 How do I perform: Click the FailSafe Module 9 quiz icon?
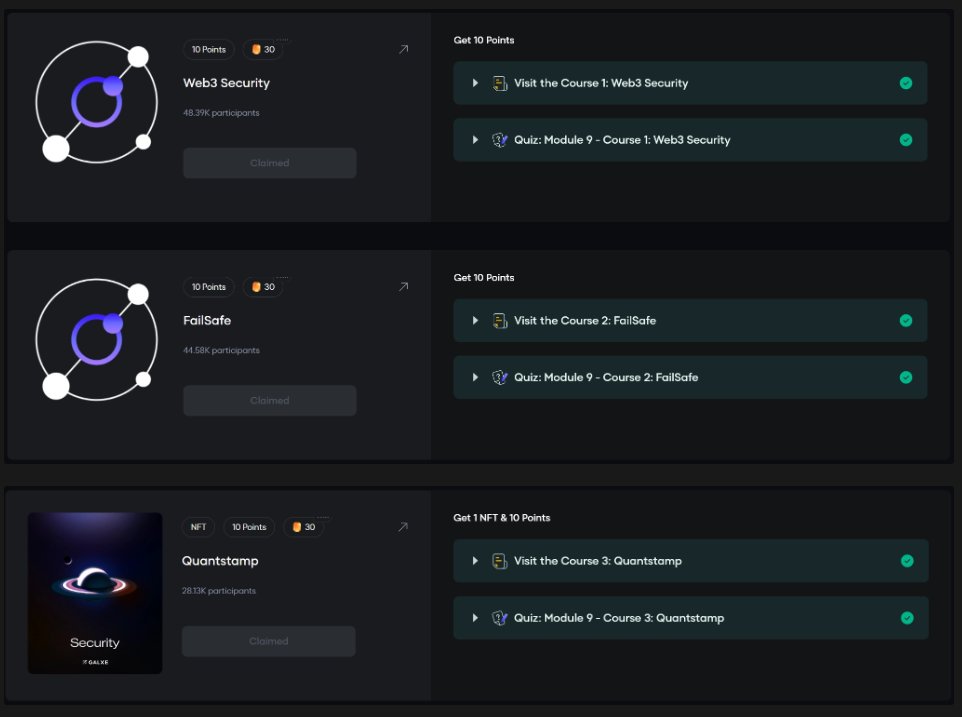[500, 378]
